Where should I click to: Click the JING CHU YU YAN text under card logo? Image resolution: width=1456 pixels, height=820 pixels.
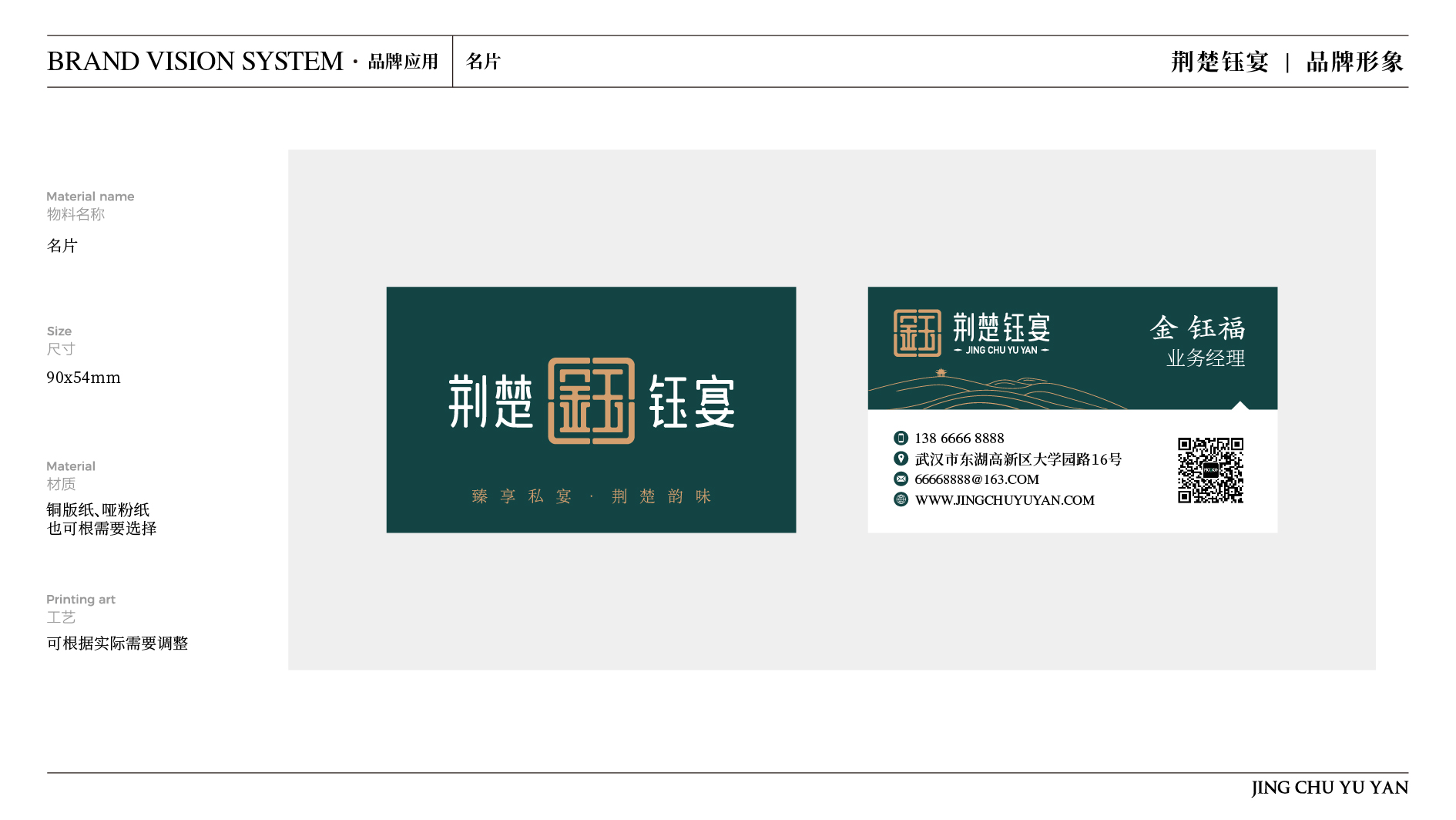coord(1001,350)
